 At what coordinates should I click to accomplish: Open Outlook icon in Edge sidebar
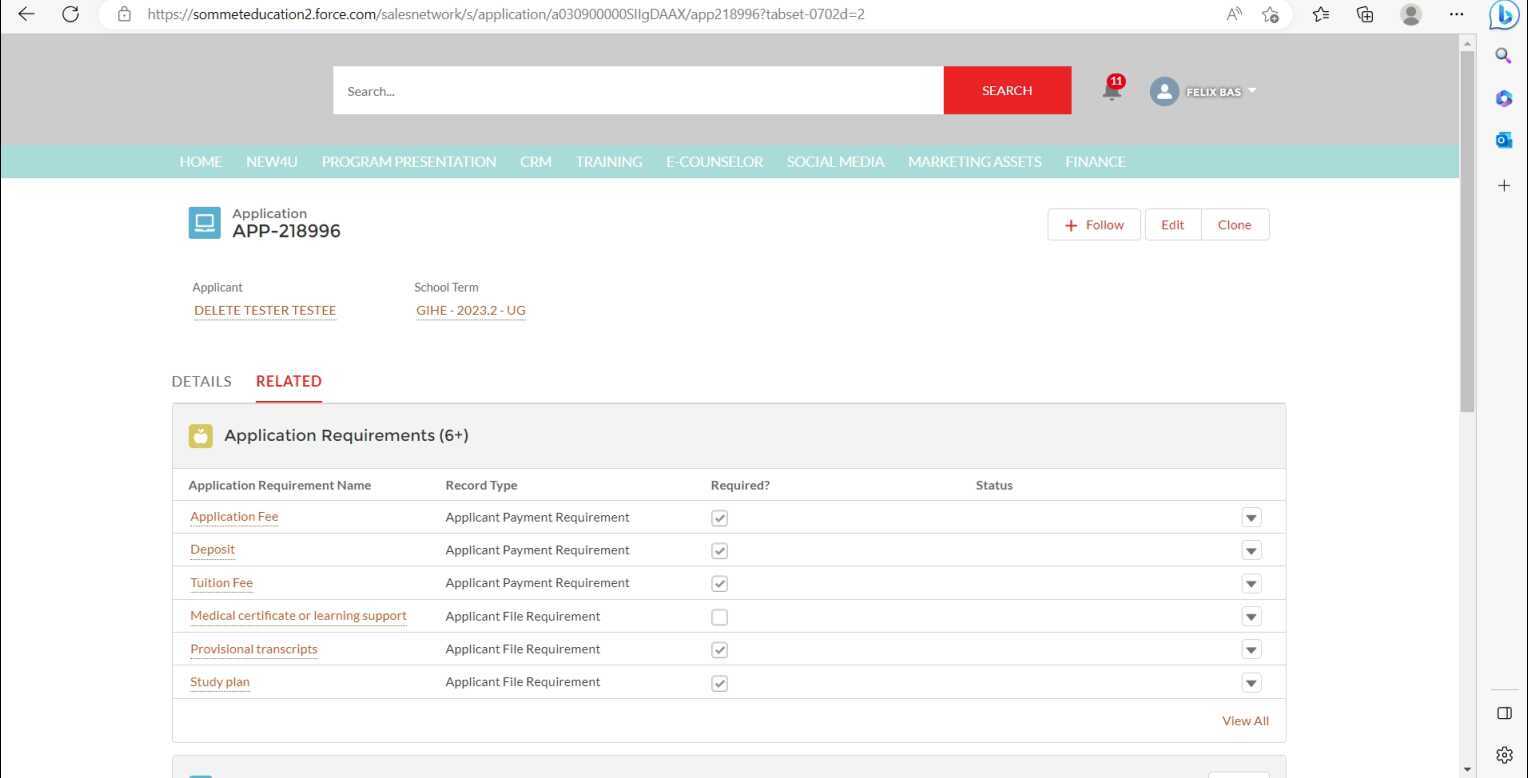click(1503, 141)
